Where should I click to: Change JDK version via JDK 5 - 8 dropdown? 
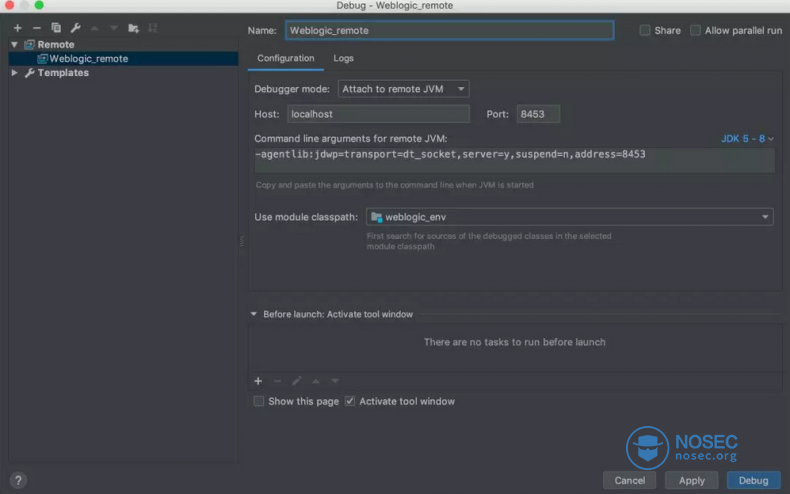coord(747,139)
